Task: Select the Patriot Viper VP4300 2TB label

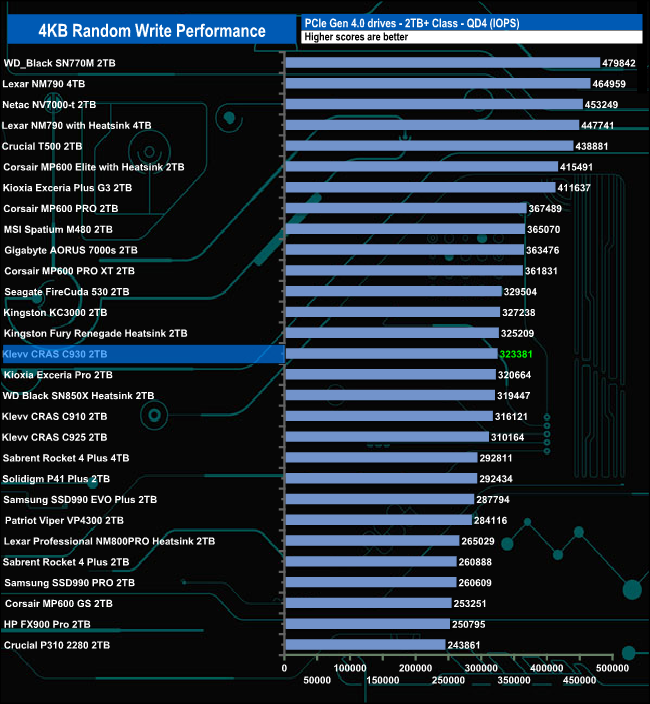Action: (x=64, y=521)
